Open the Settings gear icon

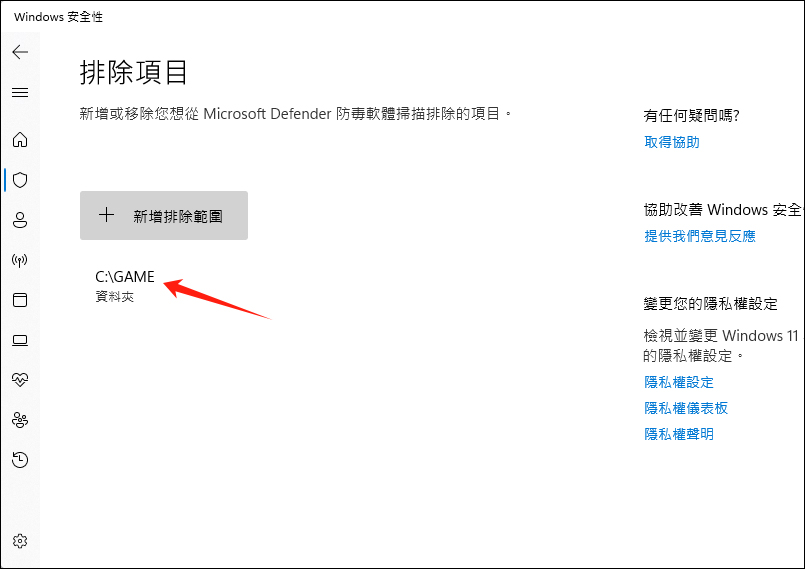20,541
